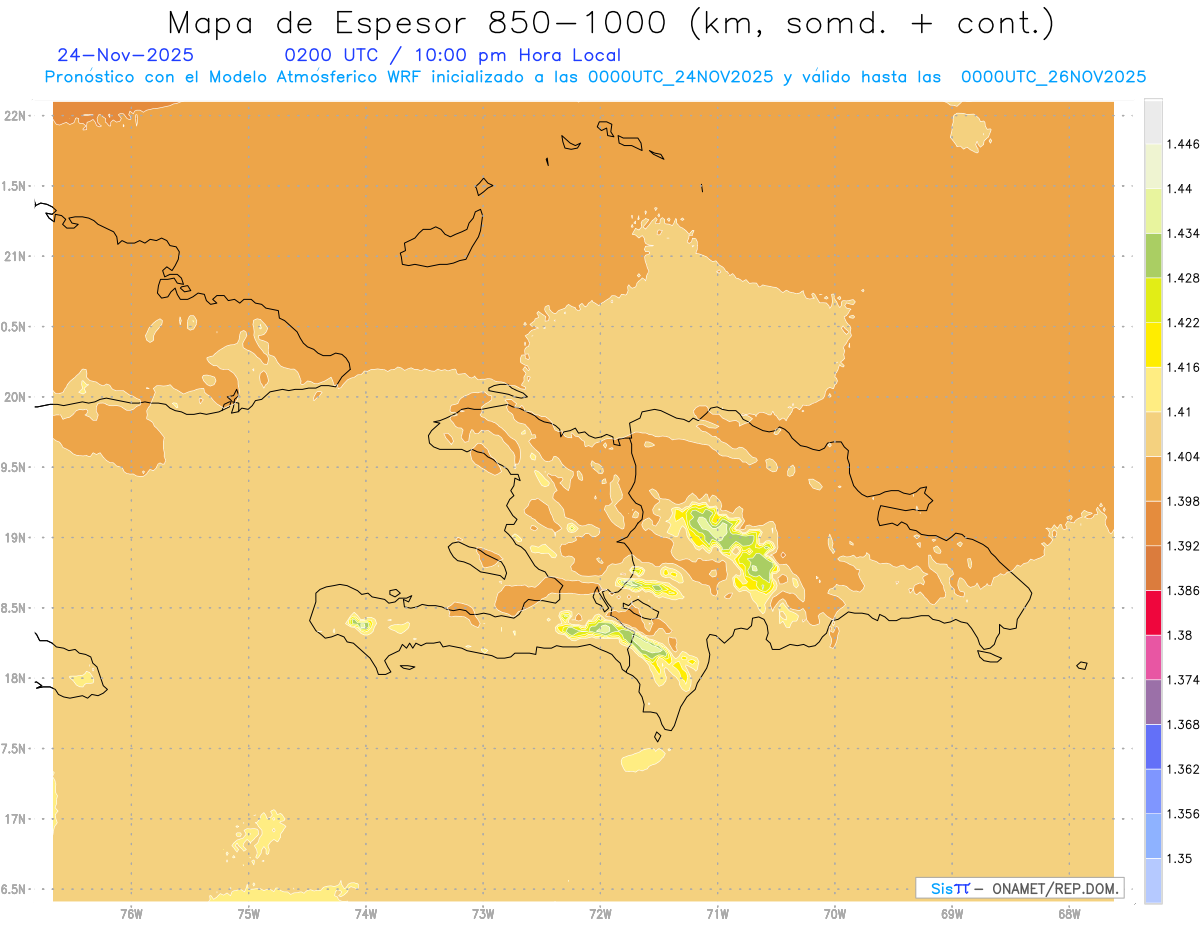Click the '69W' longitude label

[952, 912]
